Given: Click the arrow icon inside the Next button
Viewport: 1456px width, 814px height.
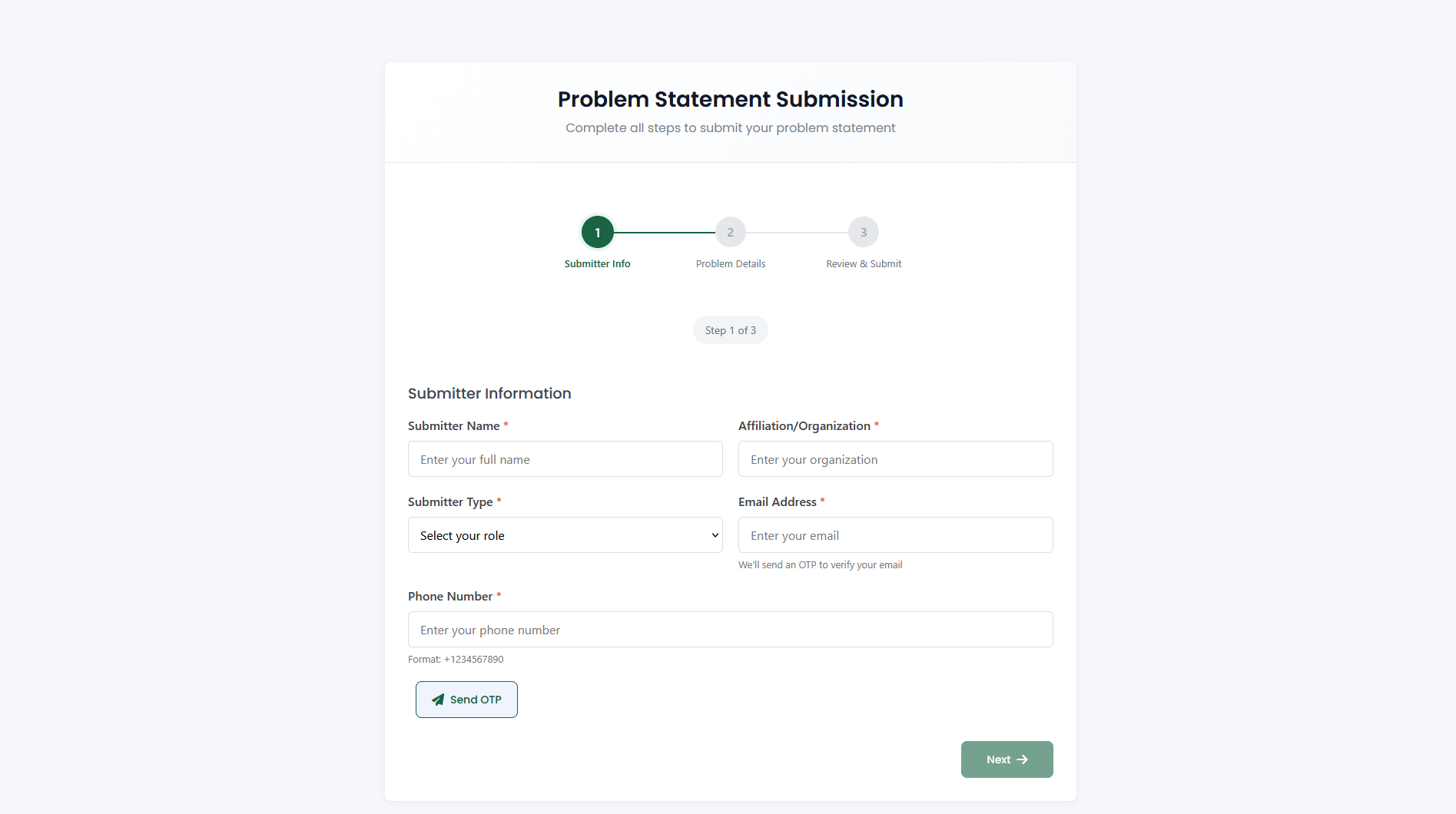Looking at the screenshot, I should click(x=1023, y=759).
